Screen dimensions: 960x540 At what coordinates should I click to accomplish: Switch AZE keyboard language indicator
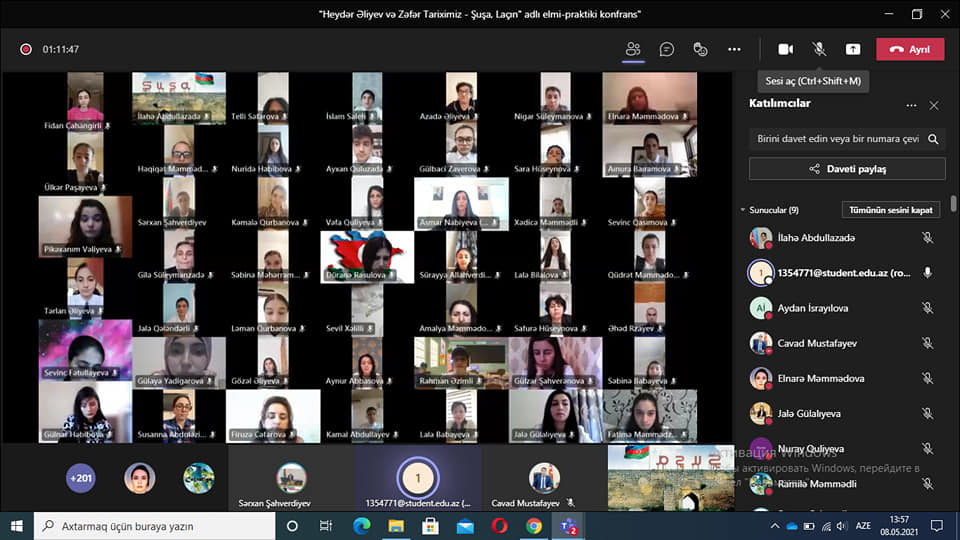click(x=863, y=526)
